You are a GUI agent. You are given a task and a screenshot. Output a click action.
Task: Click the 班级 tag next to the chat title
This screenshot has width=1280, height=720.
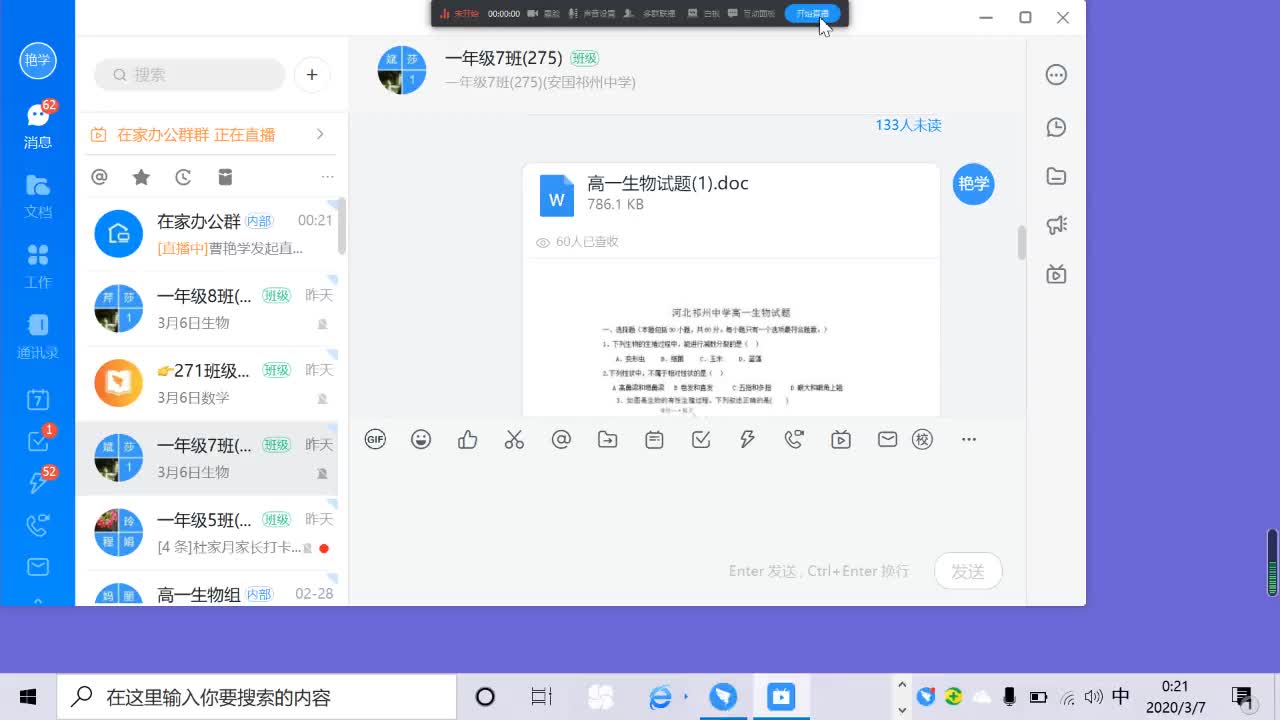click(584, 59)
